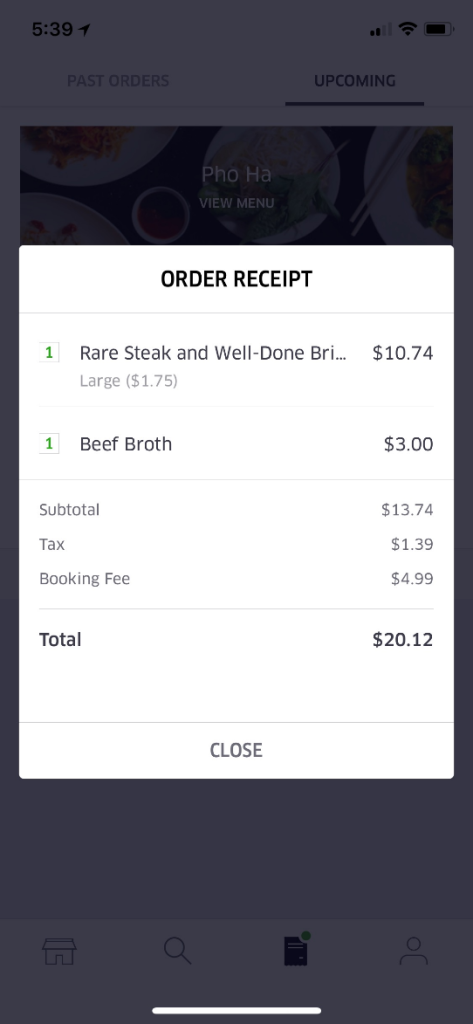Tap the location arrow by the time
Image resolution: width=473 pixels, height=1024 pixels.
pos(84,30)
